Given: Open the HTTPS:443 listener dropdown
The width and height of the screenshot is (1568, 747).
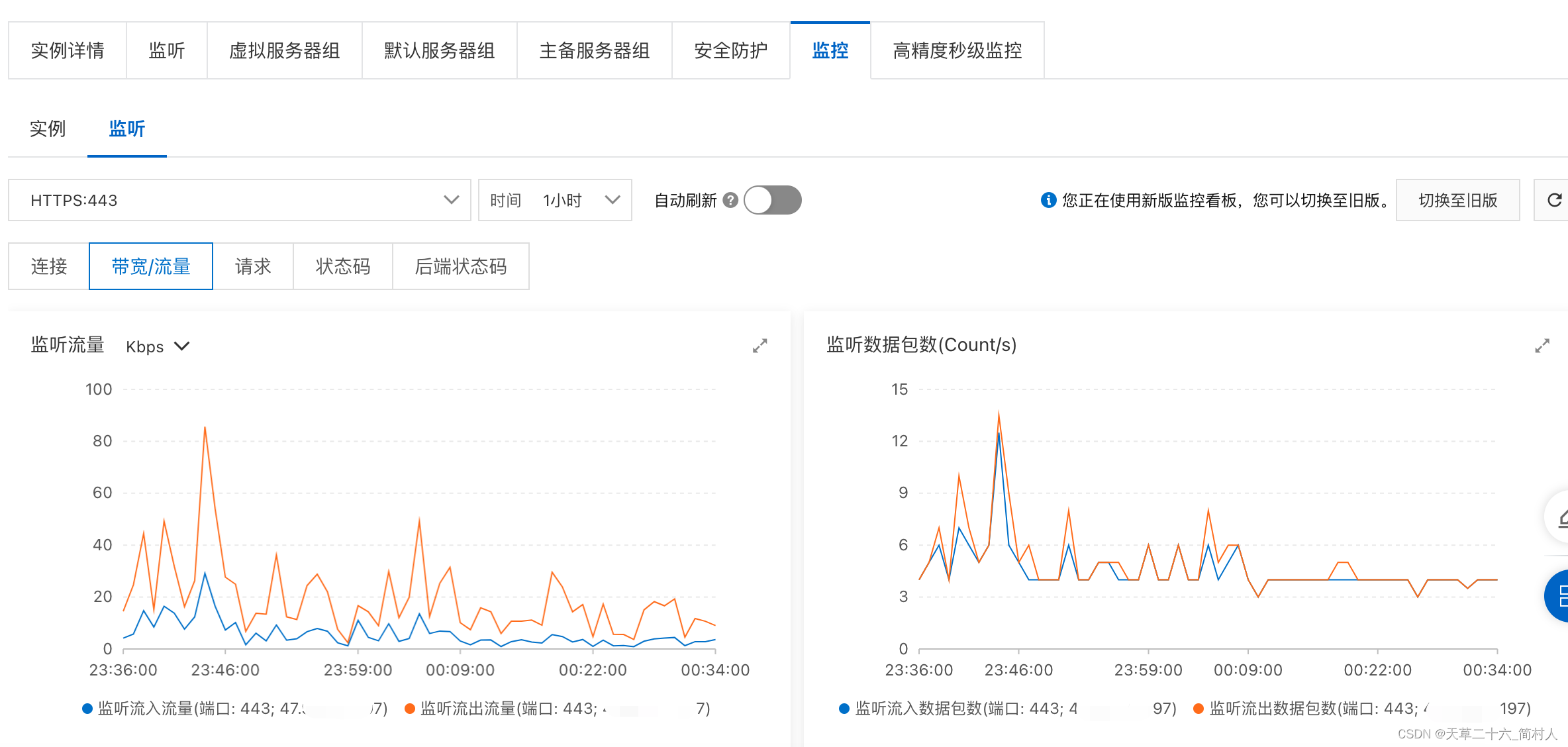Looking at the screenshot, I should (239, 200).
